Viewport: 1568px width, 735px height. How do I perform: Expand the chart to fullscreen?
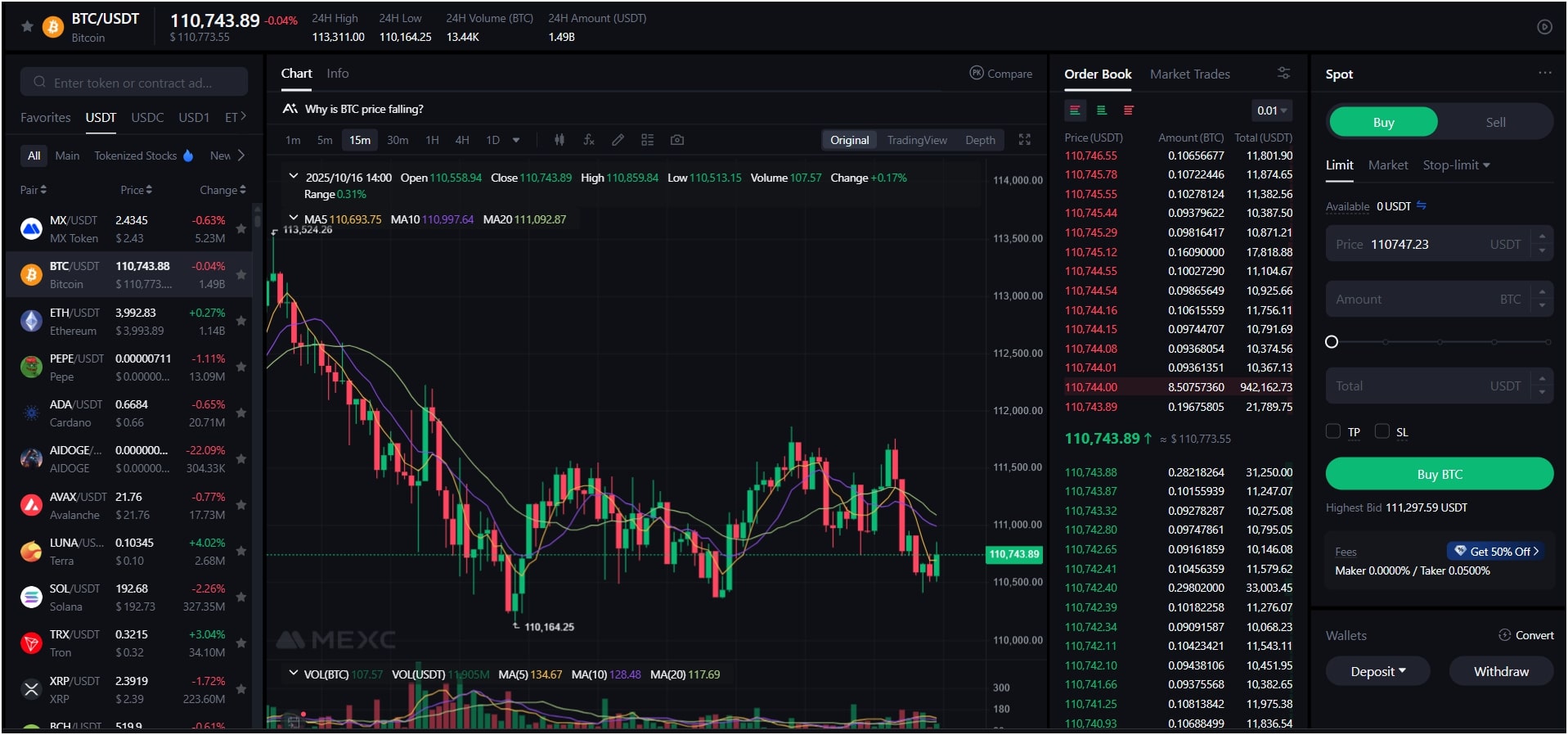pyautogui.click(x=1024, y=140)
